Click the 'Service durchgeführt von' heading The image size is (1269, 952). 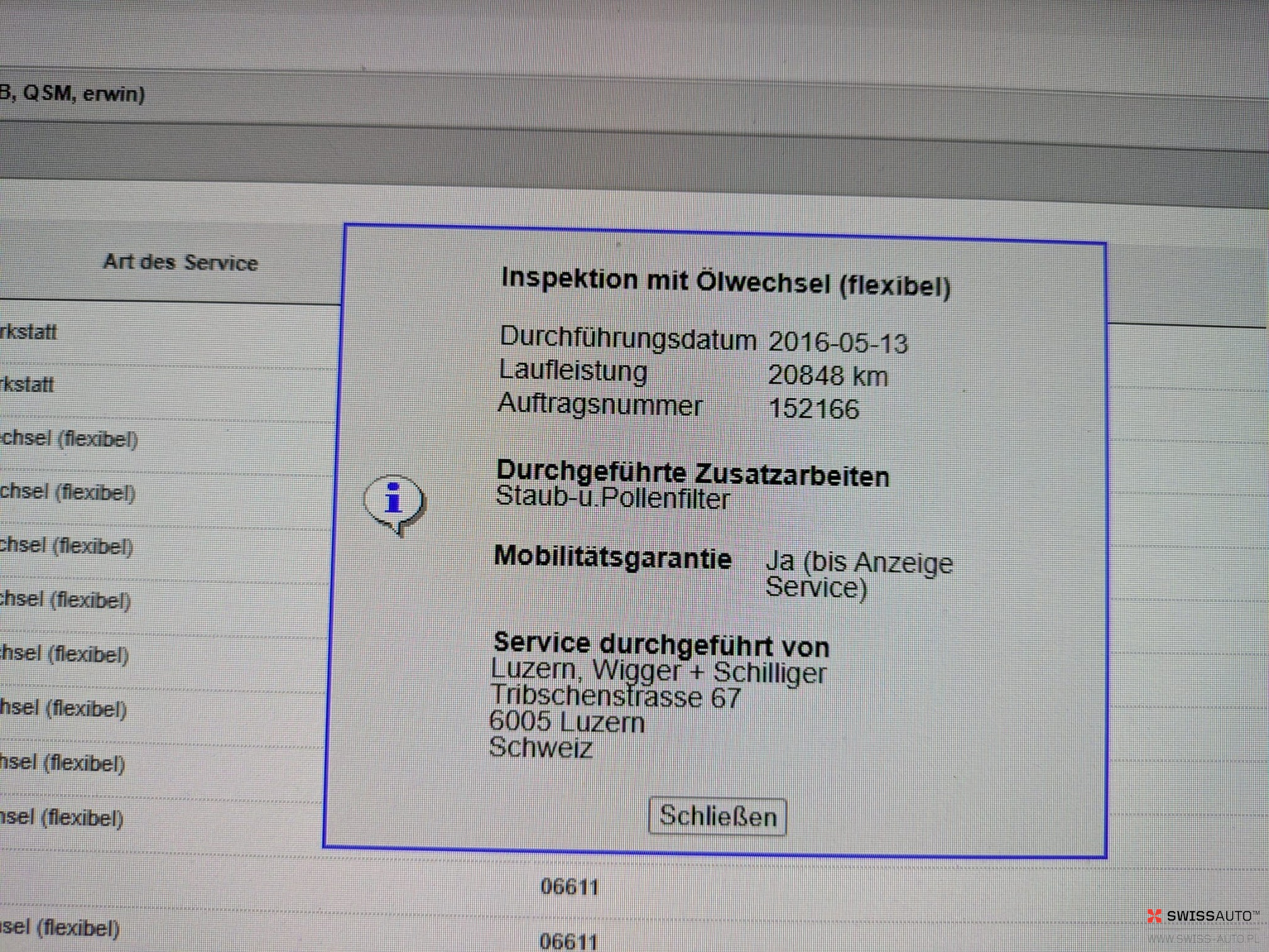(662, 644)
